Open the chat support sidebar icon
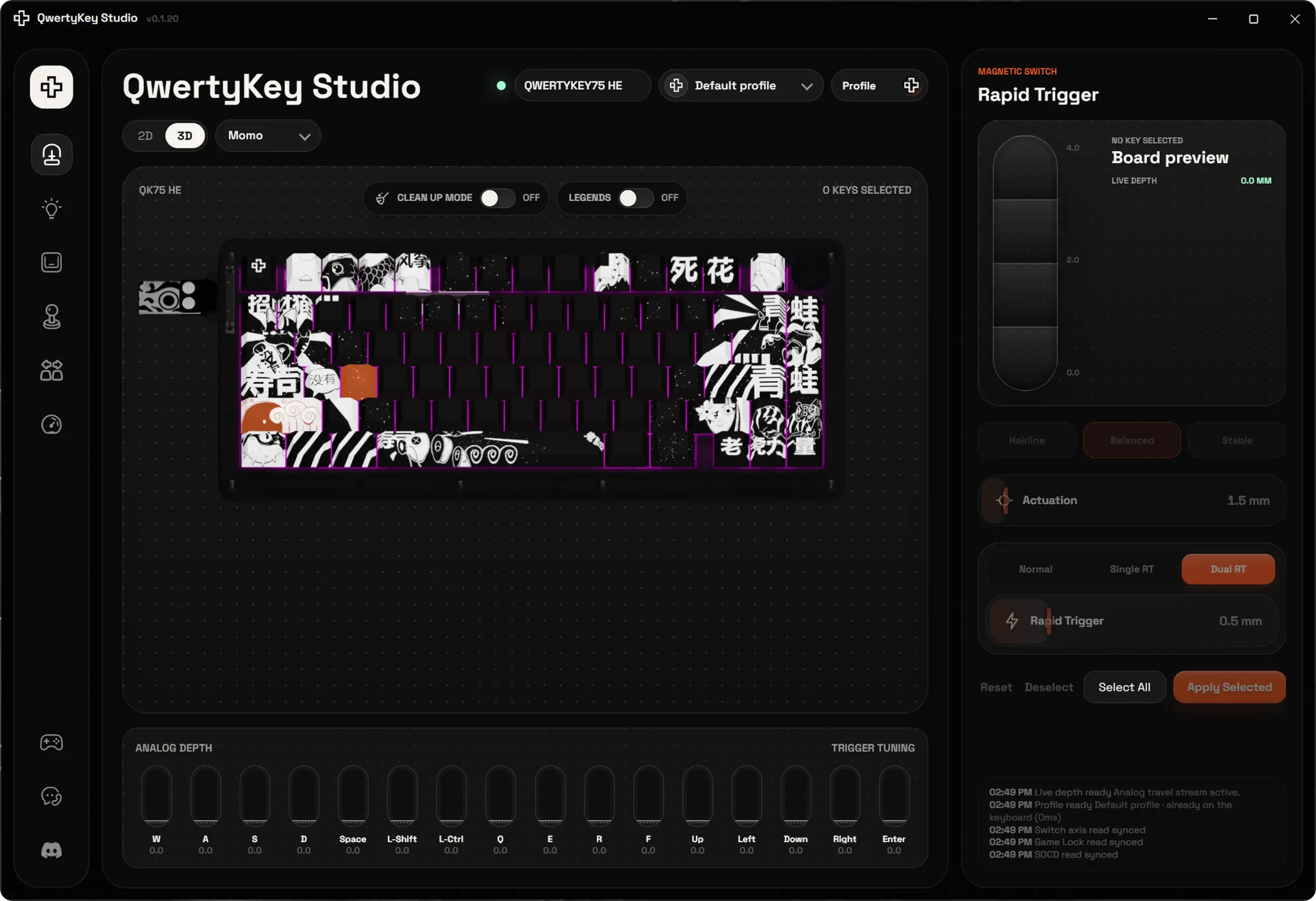The height and width of the screenshot is (901, 1316). (52, 796)
